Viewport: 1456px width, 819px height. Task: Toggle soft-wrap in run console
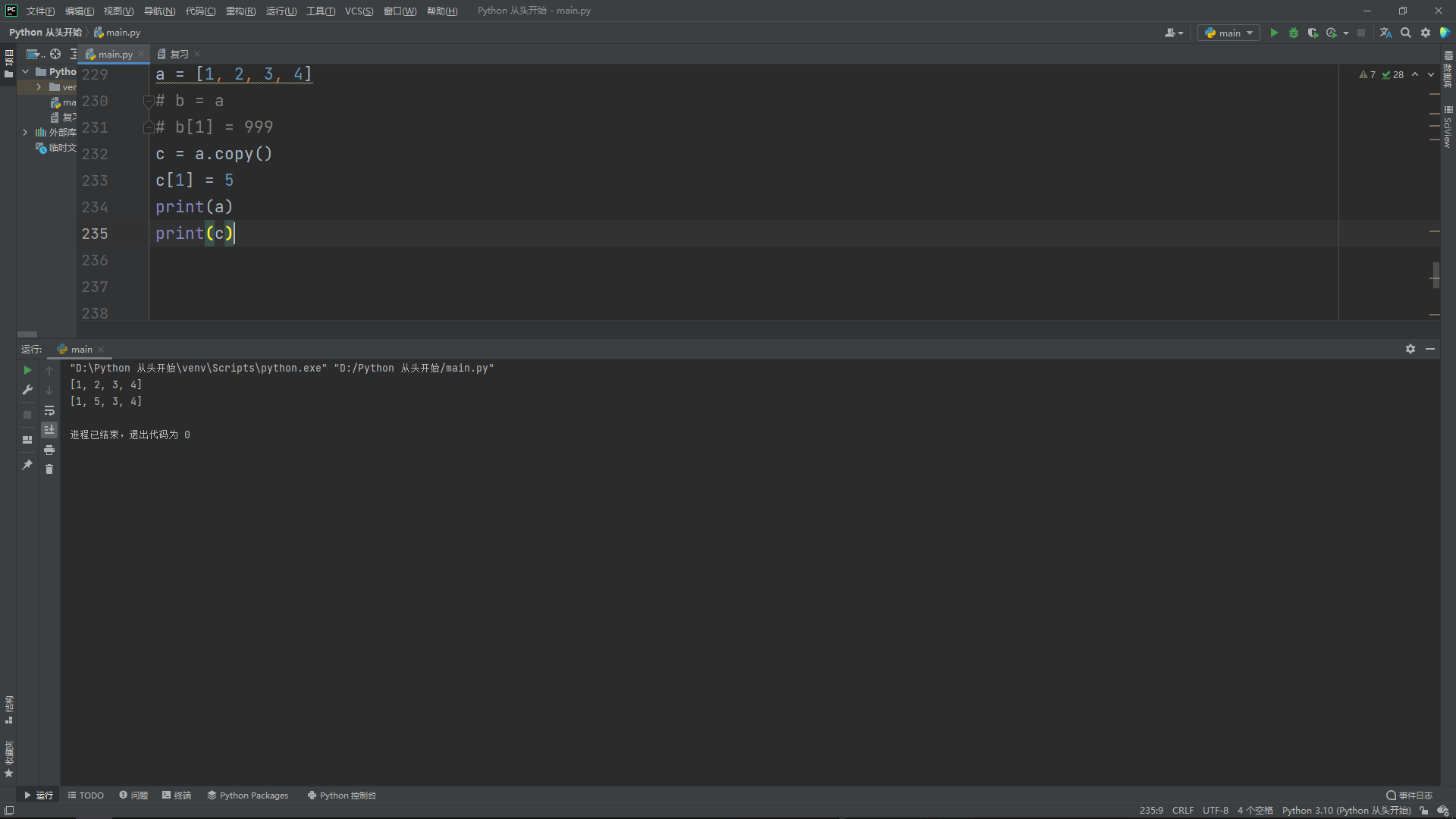point(49,410)
